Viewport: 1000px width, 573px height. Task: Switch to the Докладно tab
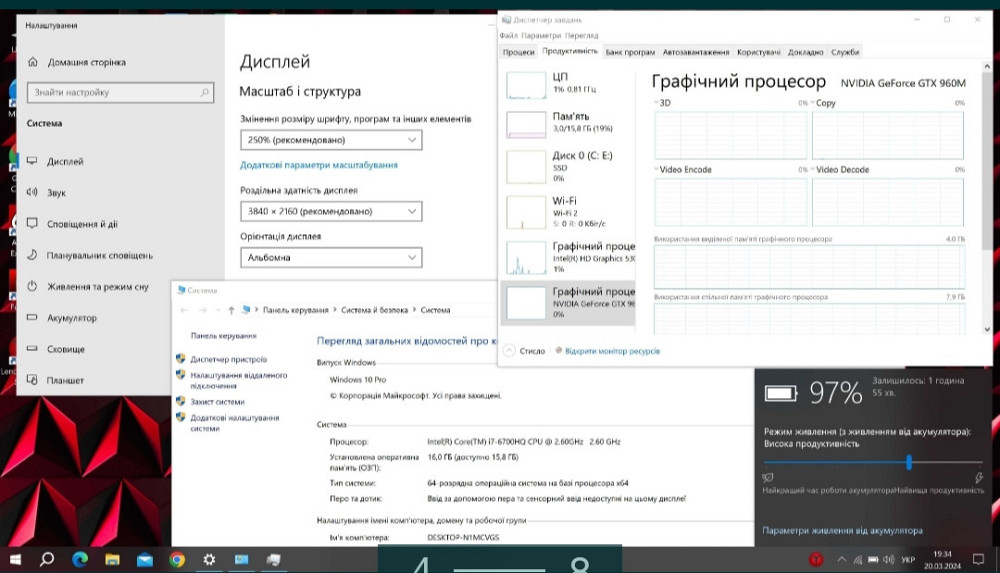pyautogui.click(x=805, y=52)
